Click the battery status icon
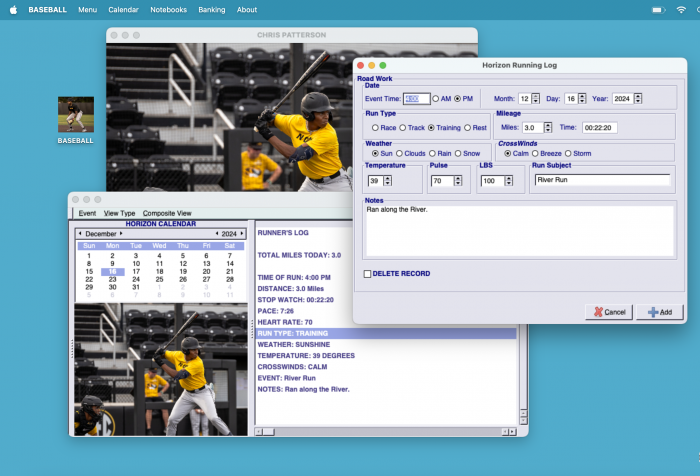Viewport: 700px width, 476px height. coord(657,9)
